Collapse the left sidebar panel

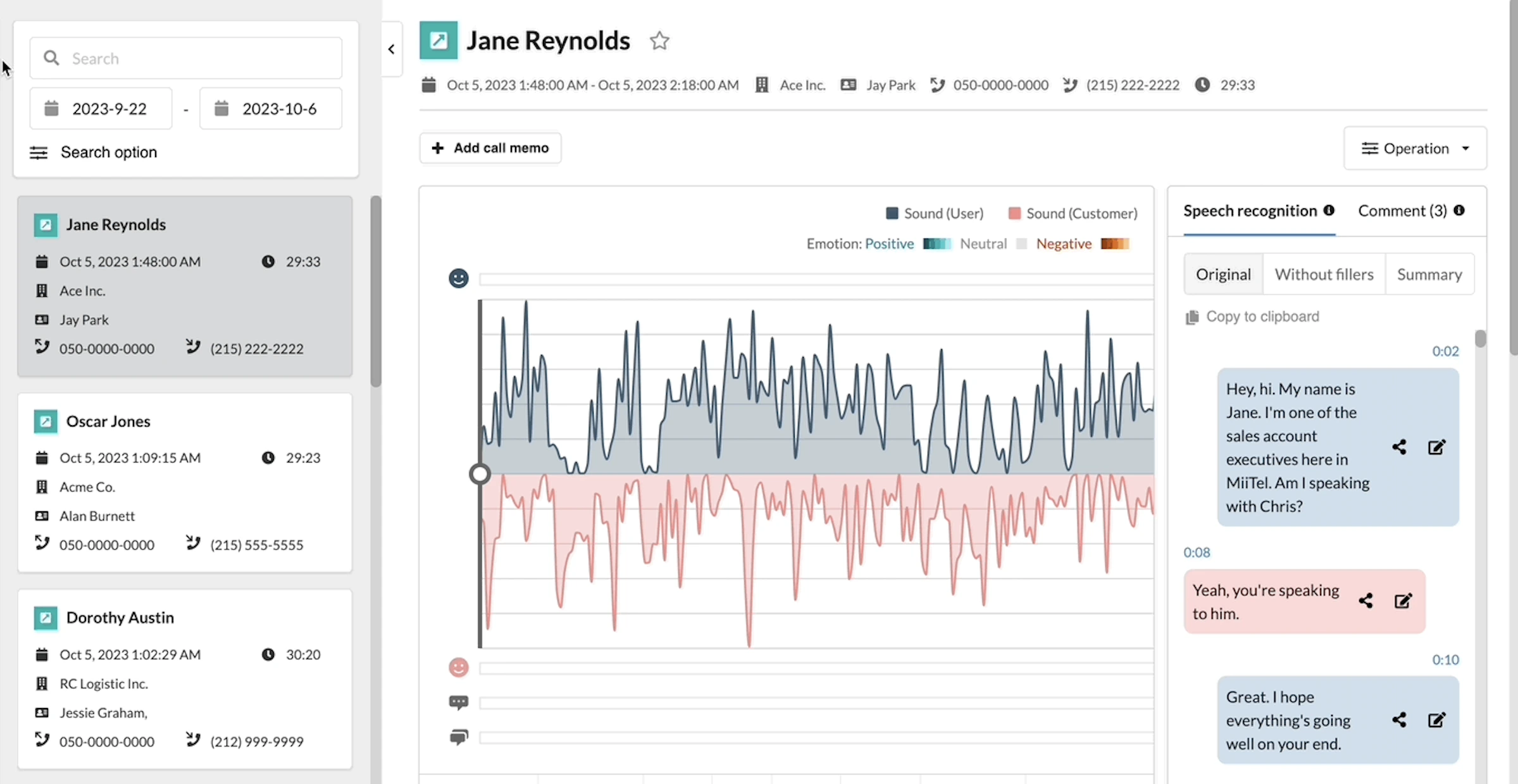point(391,48)
